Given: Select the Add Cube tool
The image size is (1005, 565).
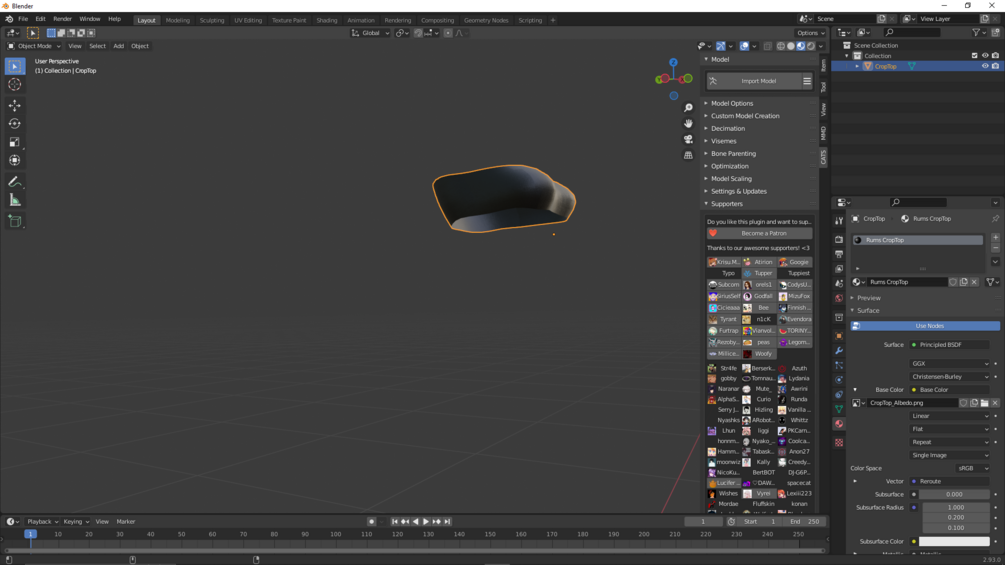Looking at the screenshot, I should [15, 222].
